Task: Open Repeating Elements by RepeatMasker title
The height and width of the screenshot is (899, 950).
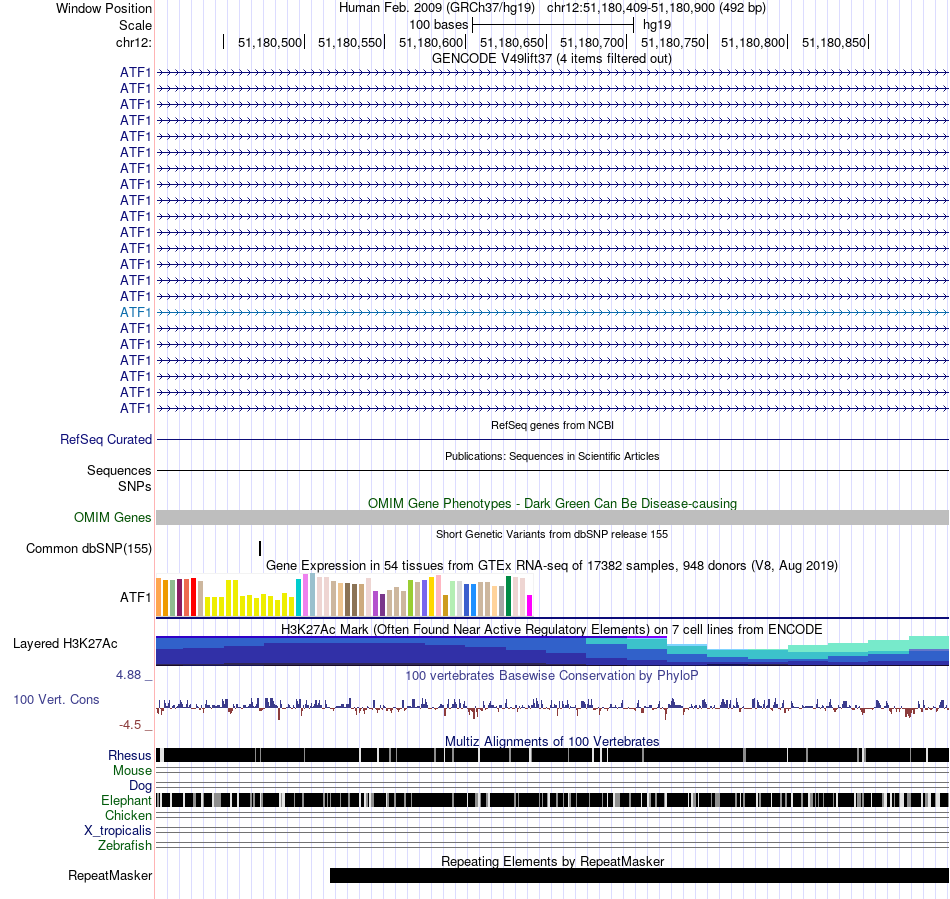Action: (552, 861)
